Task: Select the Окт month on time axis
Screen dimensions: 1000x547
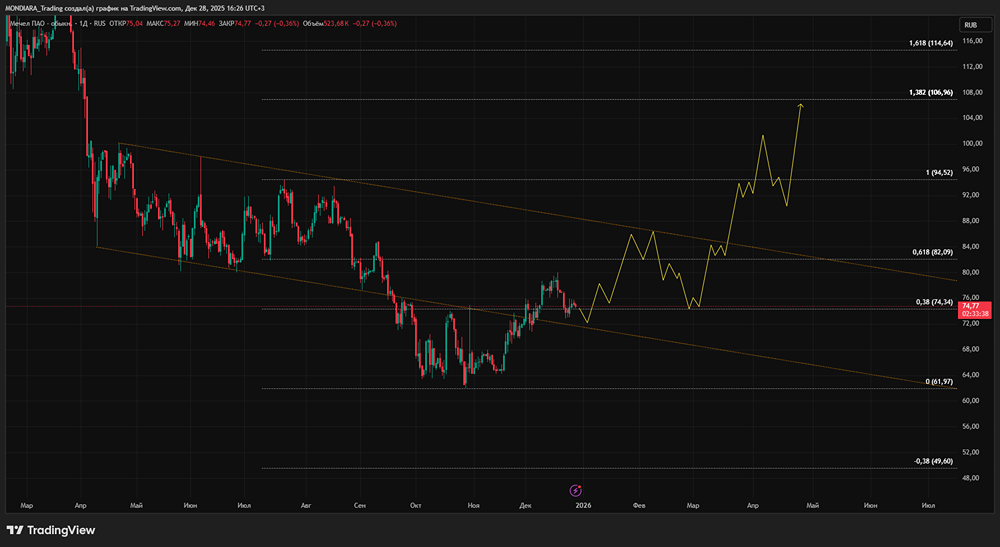Action: 416,507
